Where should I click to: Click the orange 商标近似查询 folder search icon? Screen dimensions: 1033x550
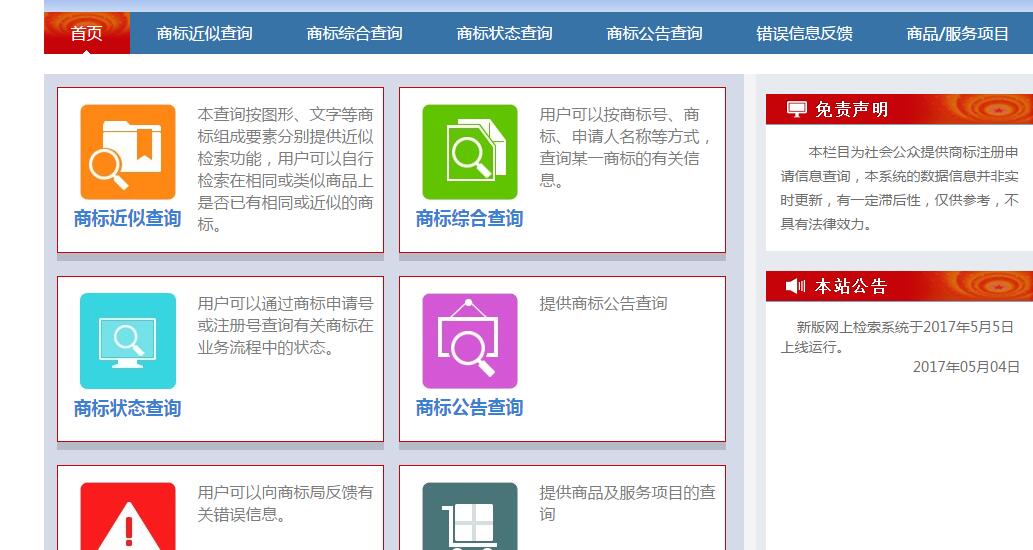[127, 152]
